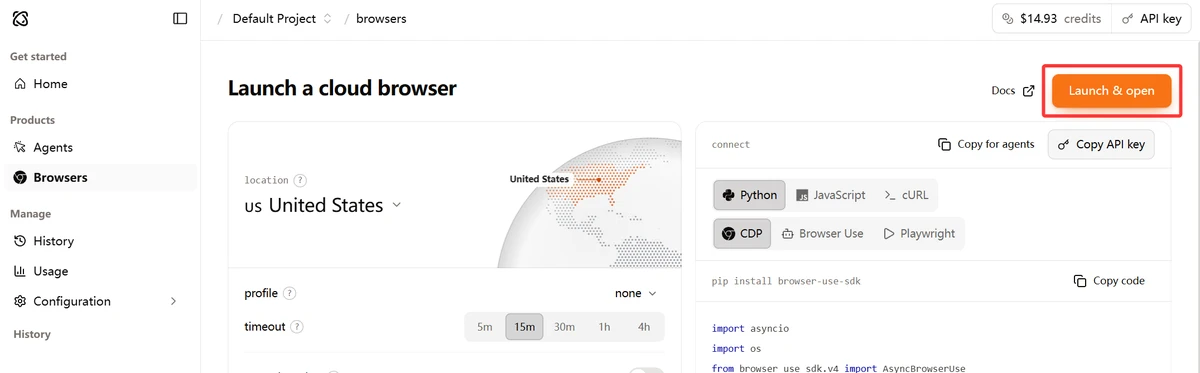Click Copy for agents
This screenshot has width=1200, height=373.
point(986,144)
